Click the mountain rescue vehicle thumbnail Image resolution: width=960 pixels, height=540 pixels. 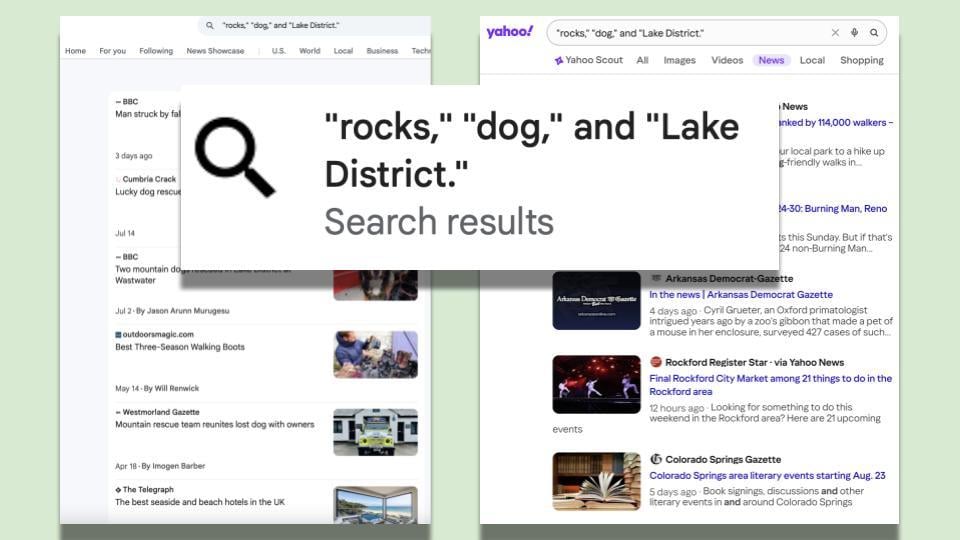pos(375,432)
